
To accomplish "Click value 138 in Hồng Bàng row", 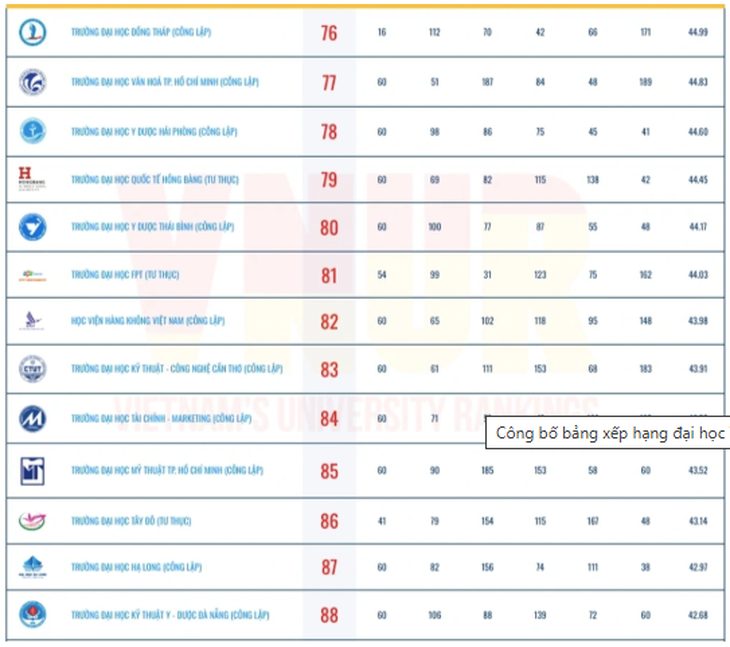I will click(593, 180).
